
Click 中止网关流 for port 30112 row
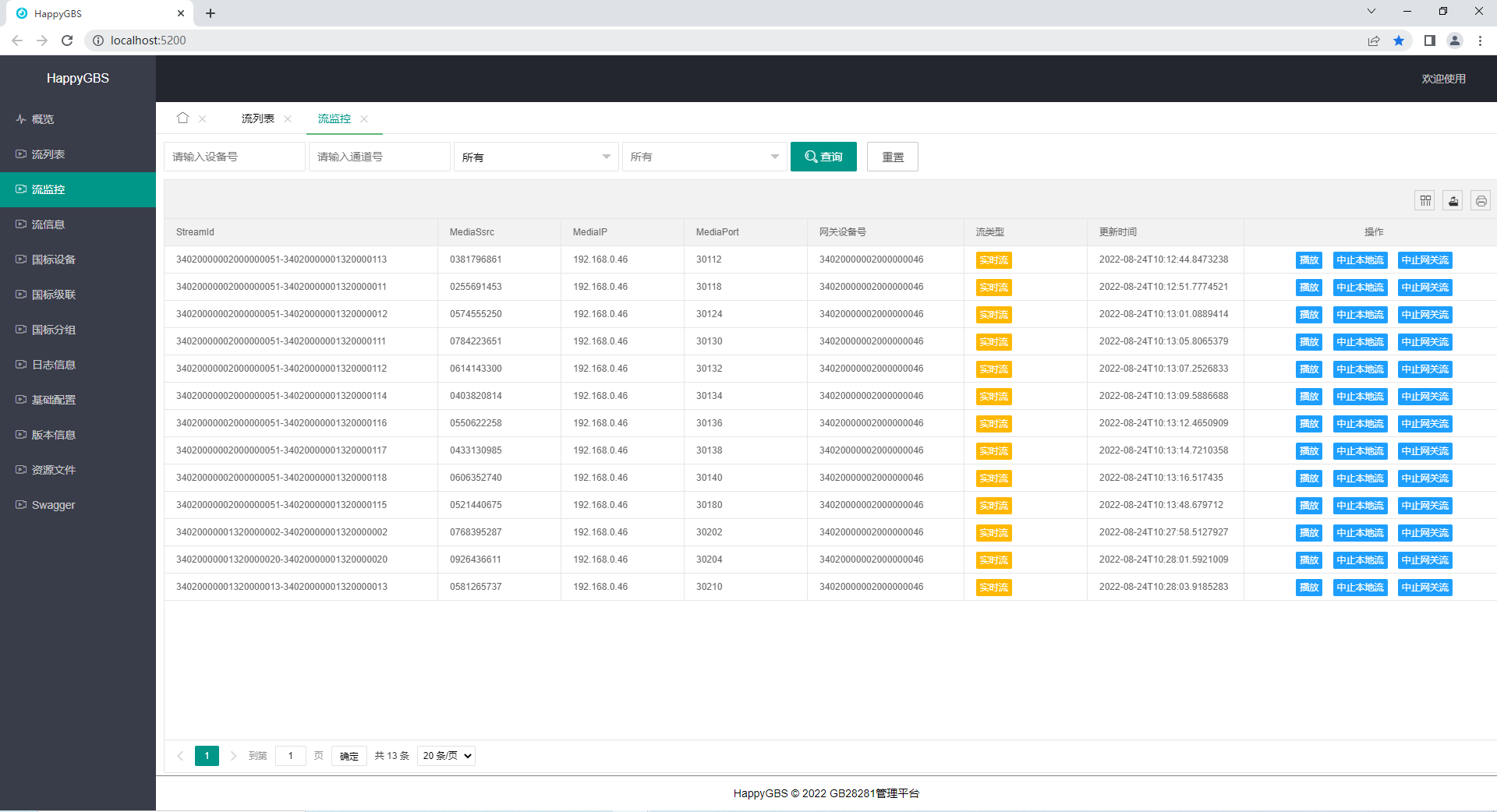pos(1425,260)
